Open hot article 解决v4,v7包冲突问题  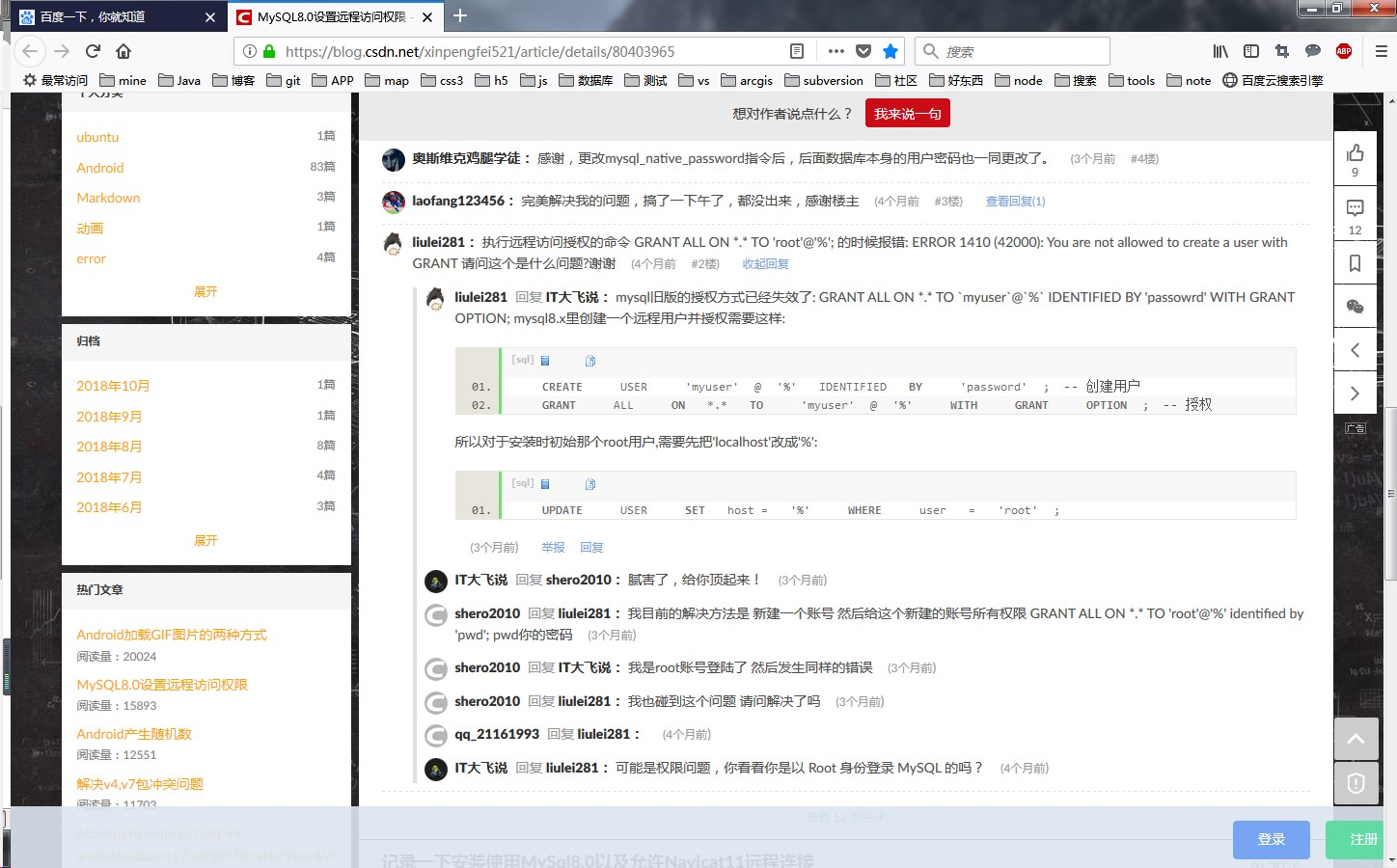pyautogui.click(x=140, y=784)
